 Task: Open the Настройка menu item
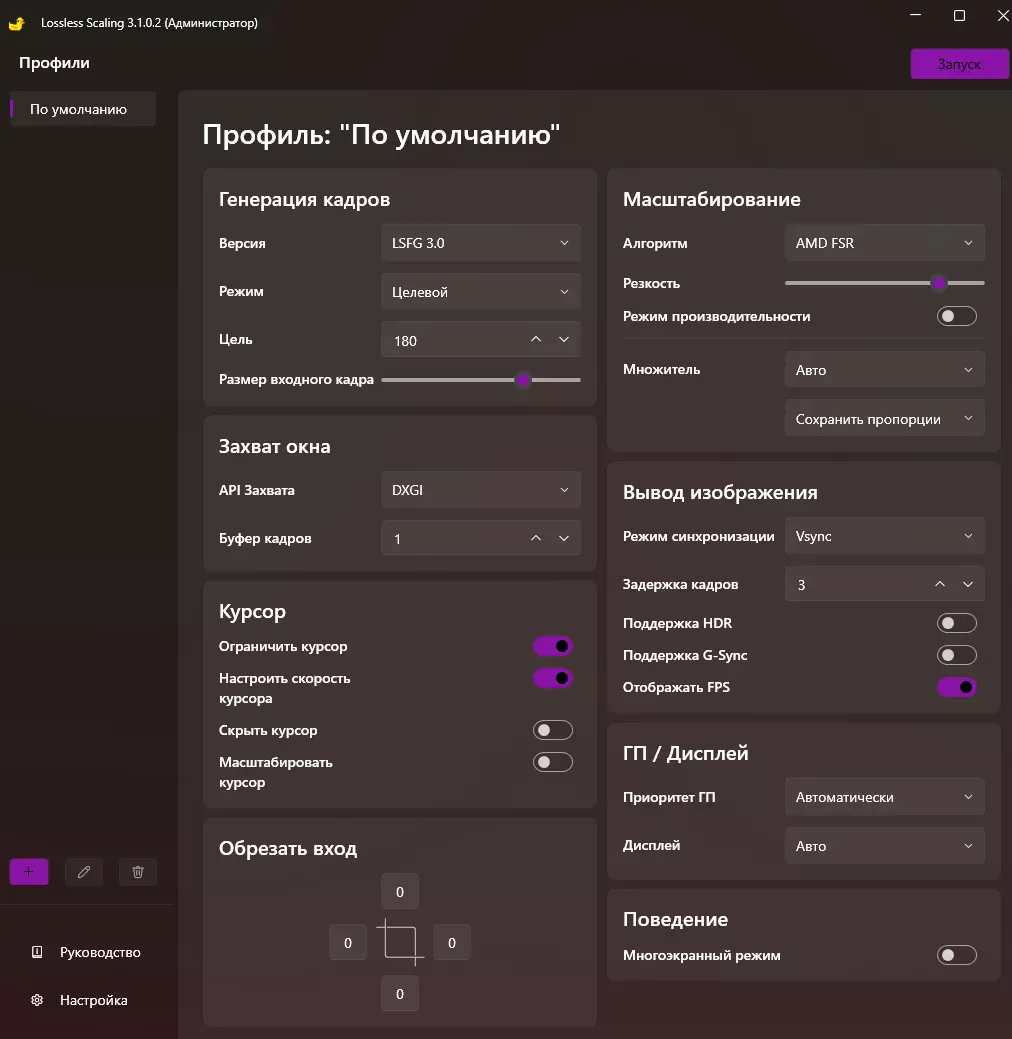[x=93, y=1000]
